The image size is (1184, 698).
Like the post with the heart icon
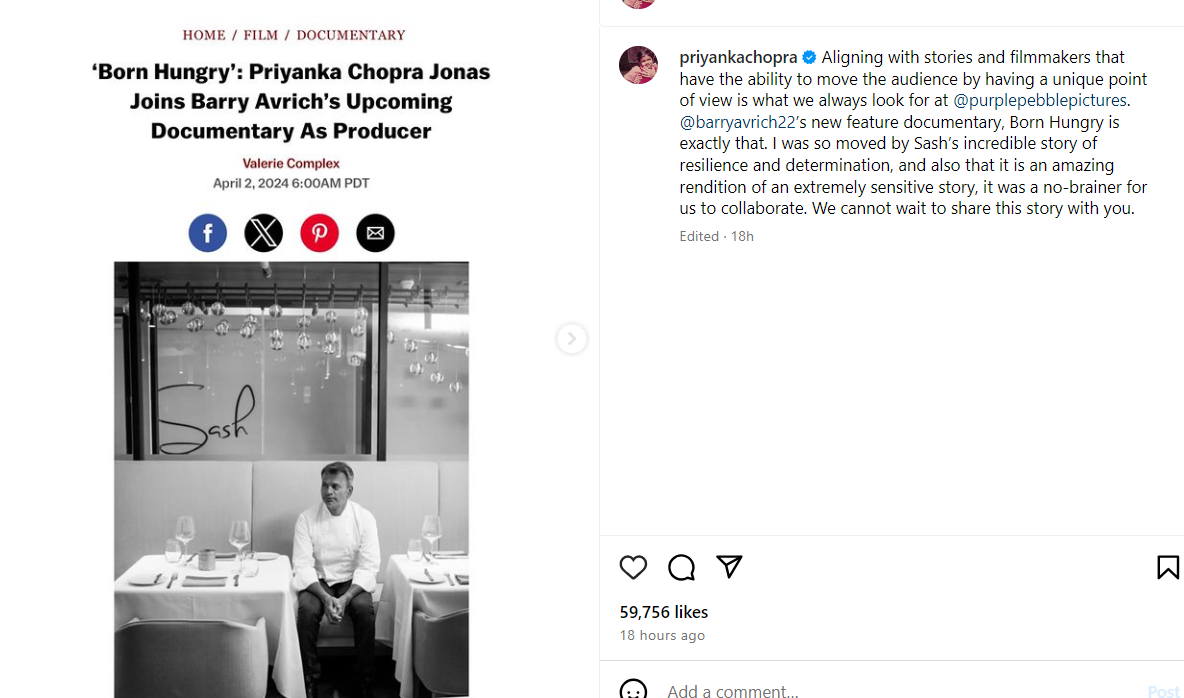pyautogui.click(x=633, y=567)
